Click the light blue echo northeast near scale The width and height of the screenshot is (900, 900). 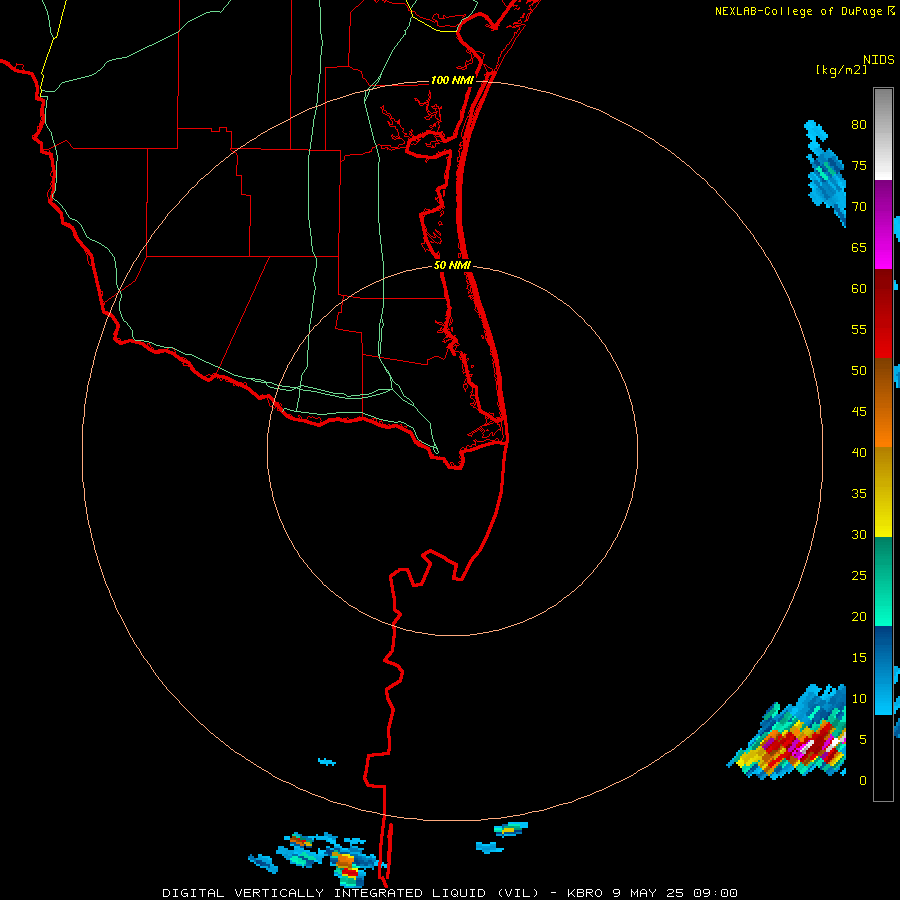[x=826, y=173]
